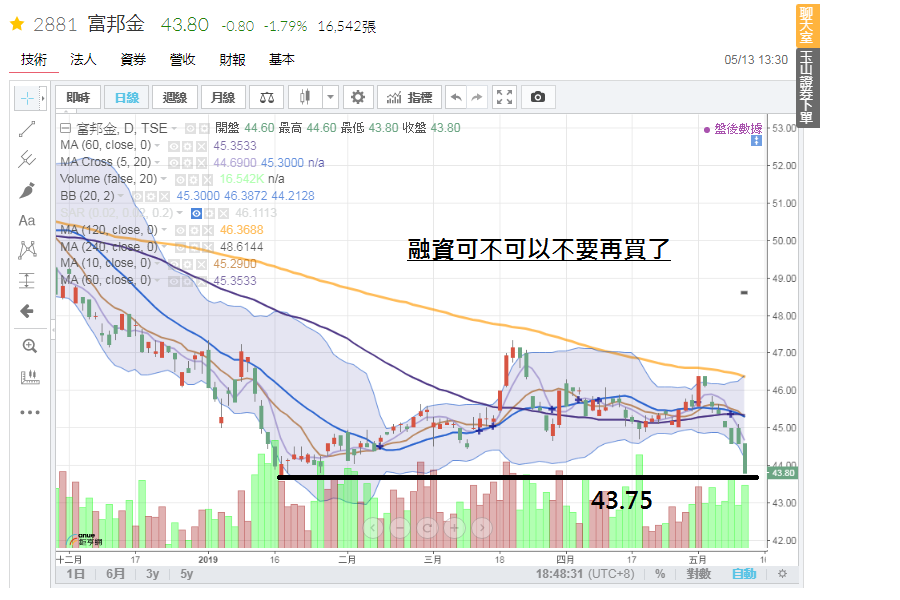Switch to the 技術 tab
Viewport: 900px width, 600px height.
point(34,60)
